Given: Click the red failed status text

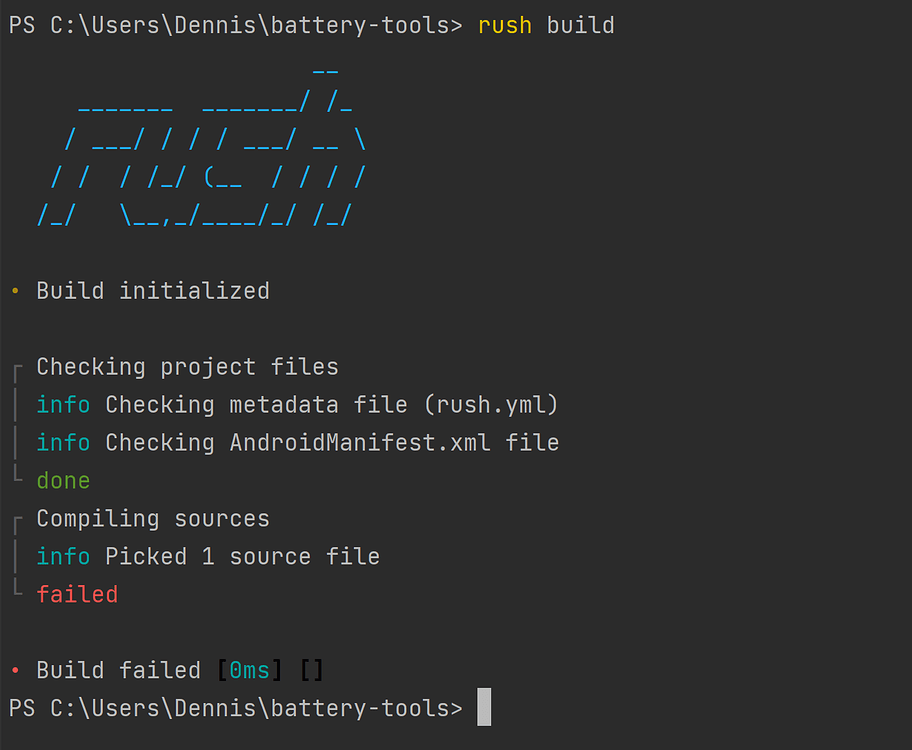Looking at the screenshot, I should 77,594.
